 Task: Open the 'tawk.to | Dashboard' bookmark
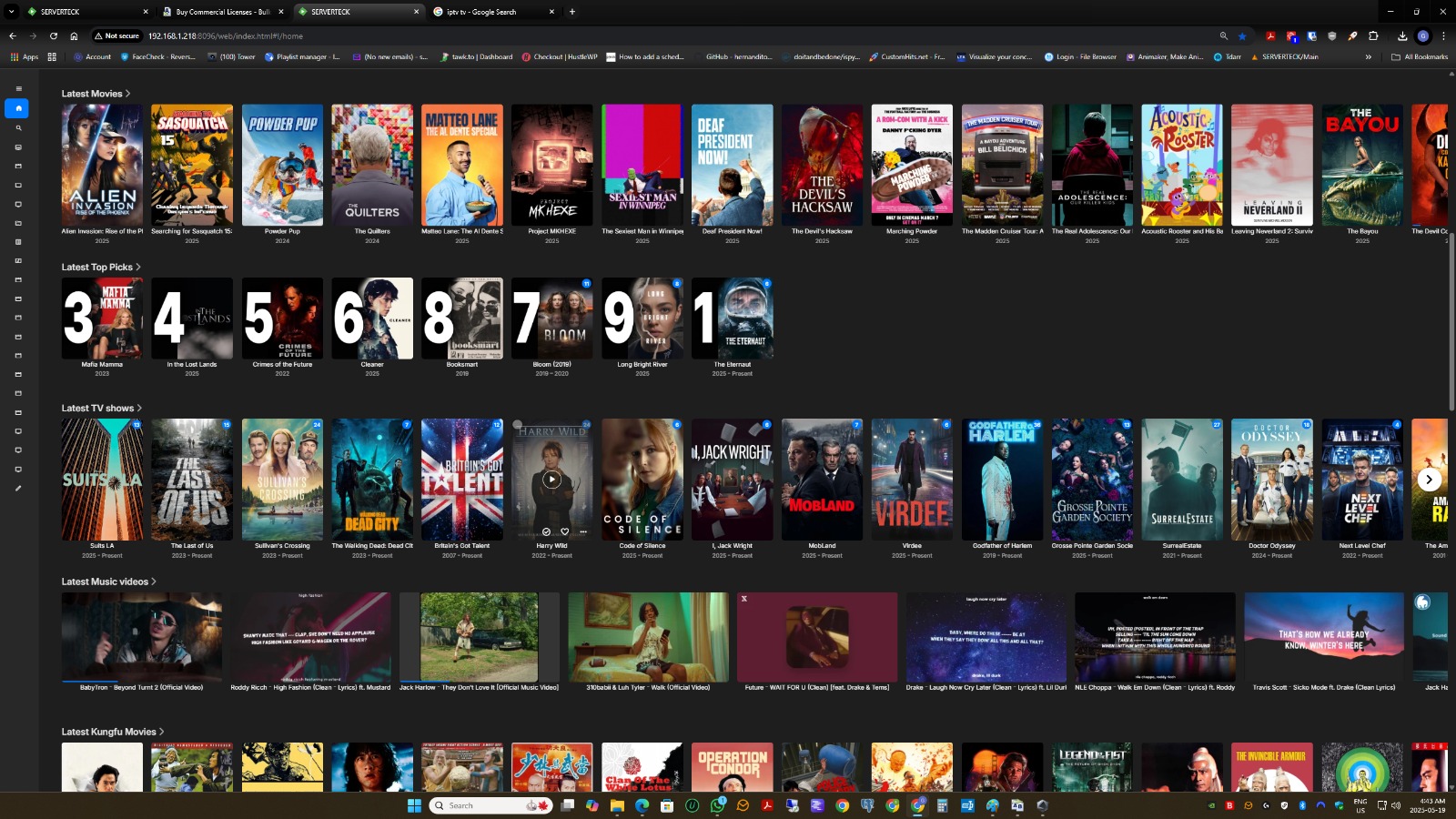476,56
